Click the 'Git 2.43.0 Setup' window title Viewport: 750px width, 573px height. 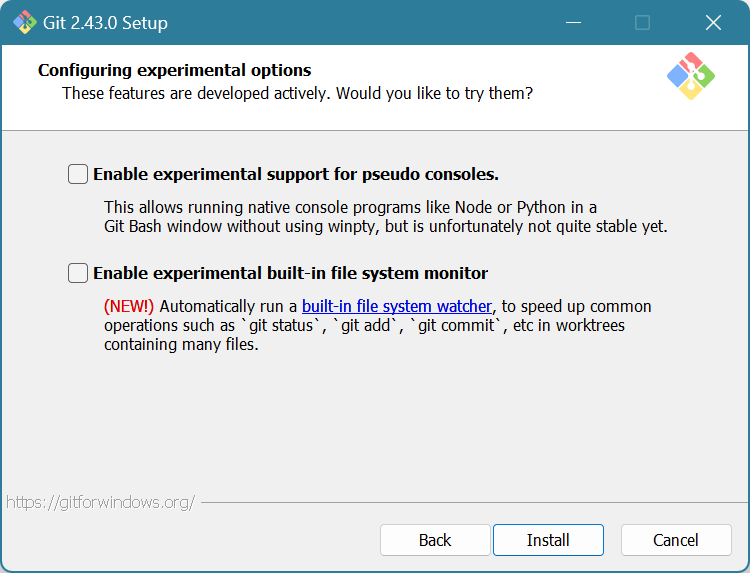coord(105,23)
